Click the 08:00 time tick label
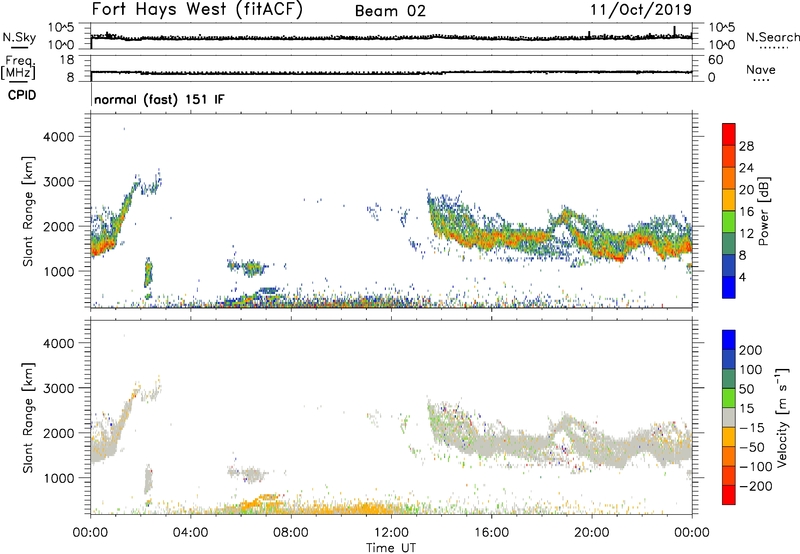This screenshot has width=800, height=554. (291, 533)
